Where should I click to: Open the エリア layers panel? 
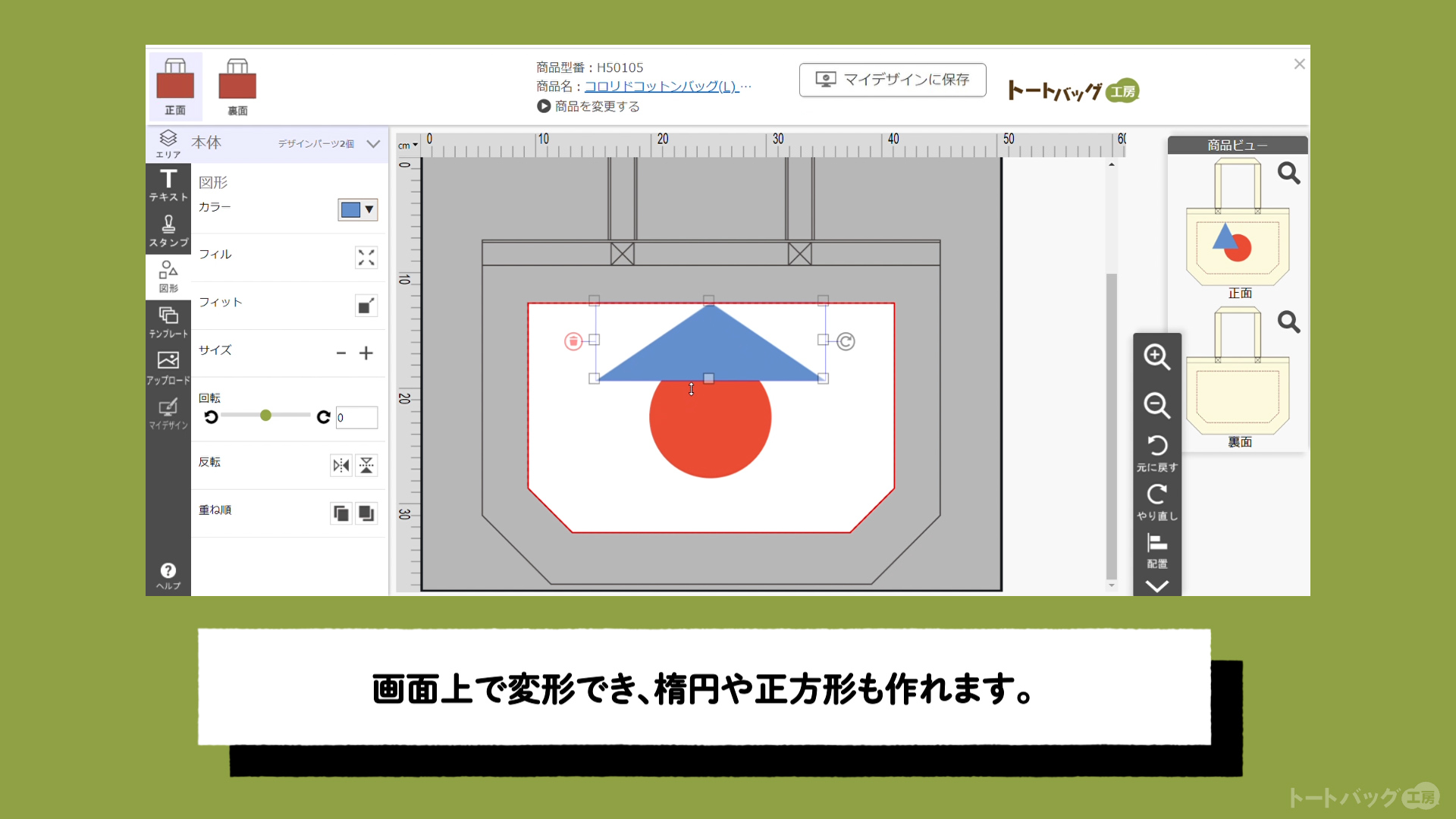(x=168, y=143)
